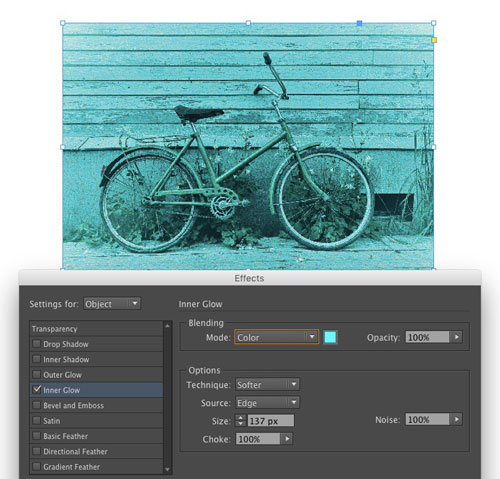Click the Choke 100% field
The width and height of the screenshot is (500, 479).
pyautogui.click(x=258, y=439)
